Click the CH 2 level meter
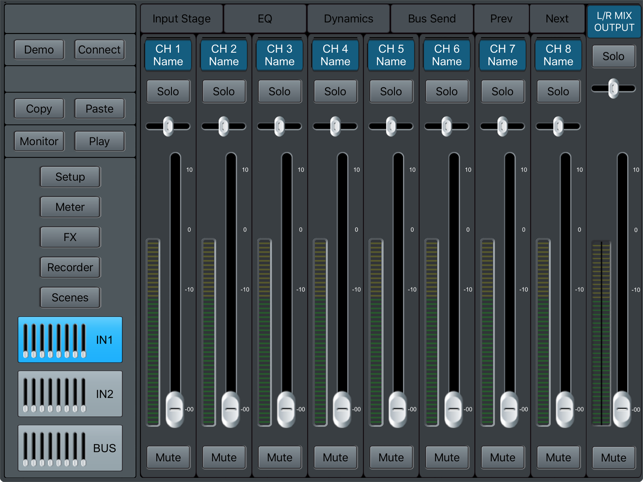 (209, 333)
